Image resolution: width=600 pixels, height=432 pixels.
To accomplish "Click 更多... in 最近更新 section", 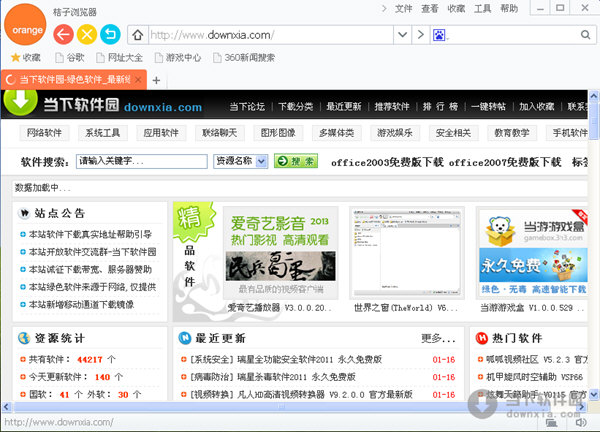I will (438, 338).
